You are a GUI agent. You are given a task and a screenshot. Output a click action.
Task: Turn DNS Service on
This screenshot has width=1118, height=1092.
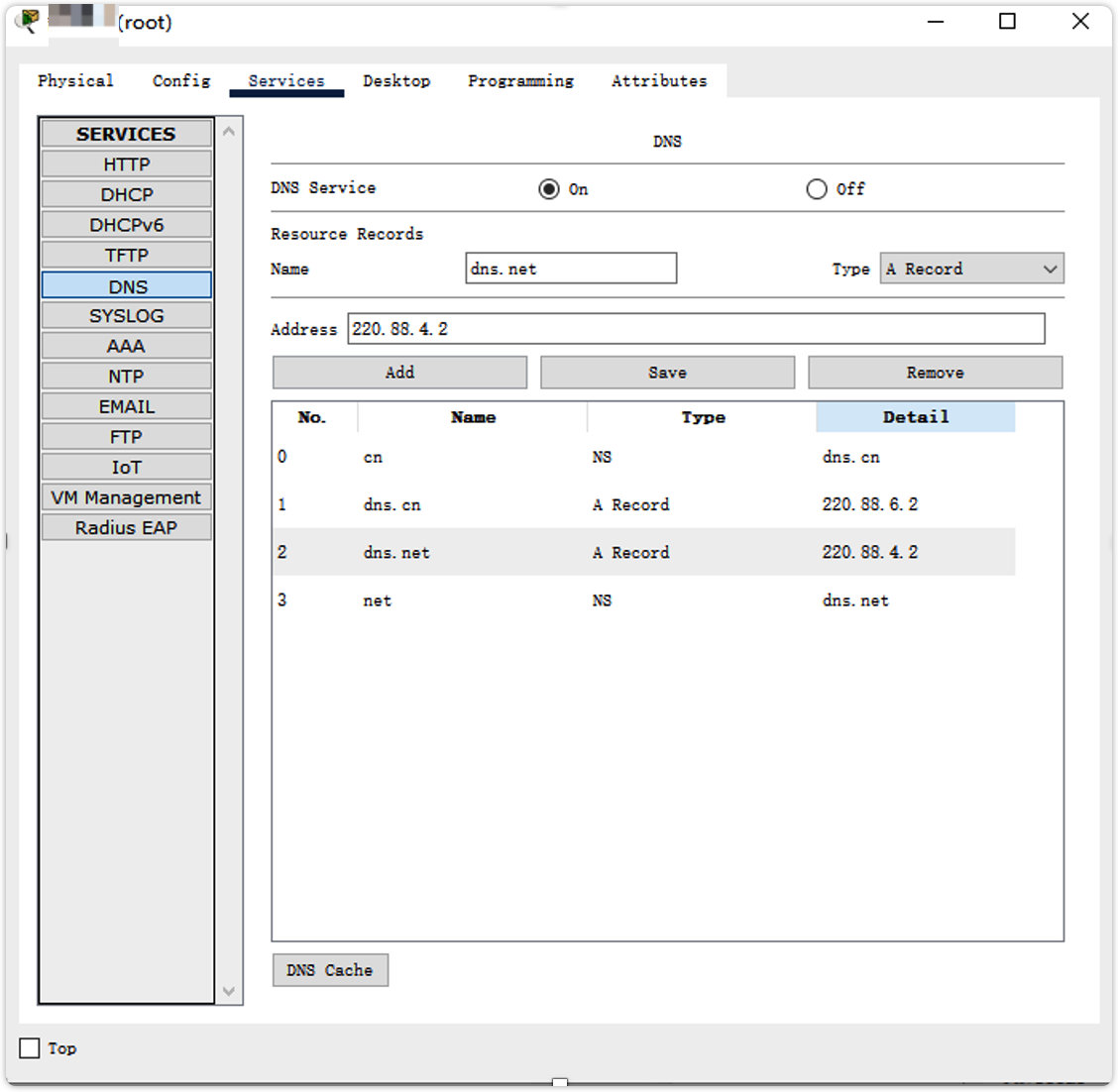coord(549,189)
